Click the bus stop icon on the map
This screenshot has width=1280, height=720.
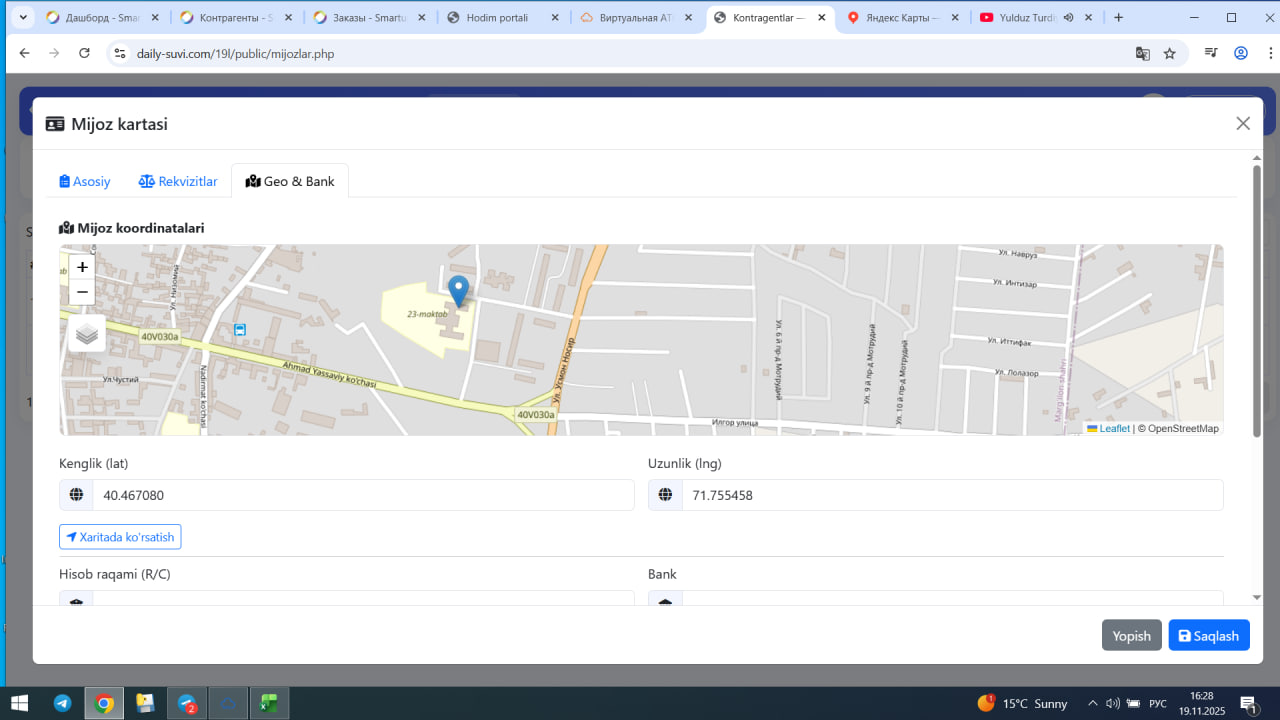coord(240,329)
